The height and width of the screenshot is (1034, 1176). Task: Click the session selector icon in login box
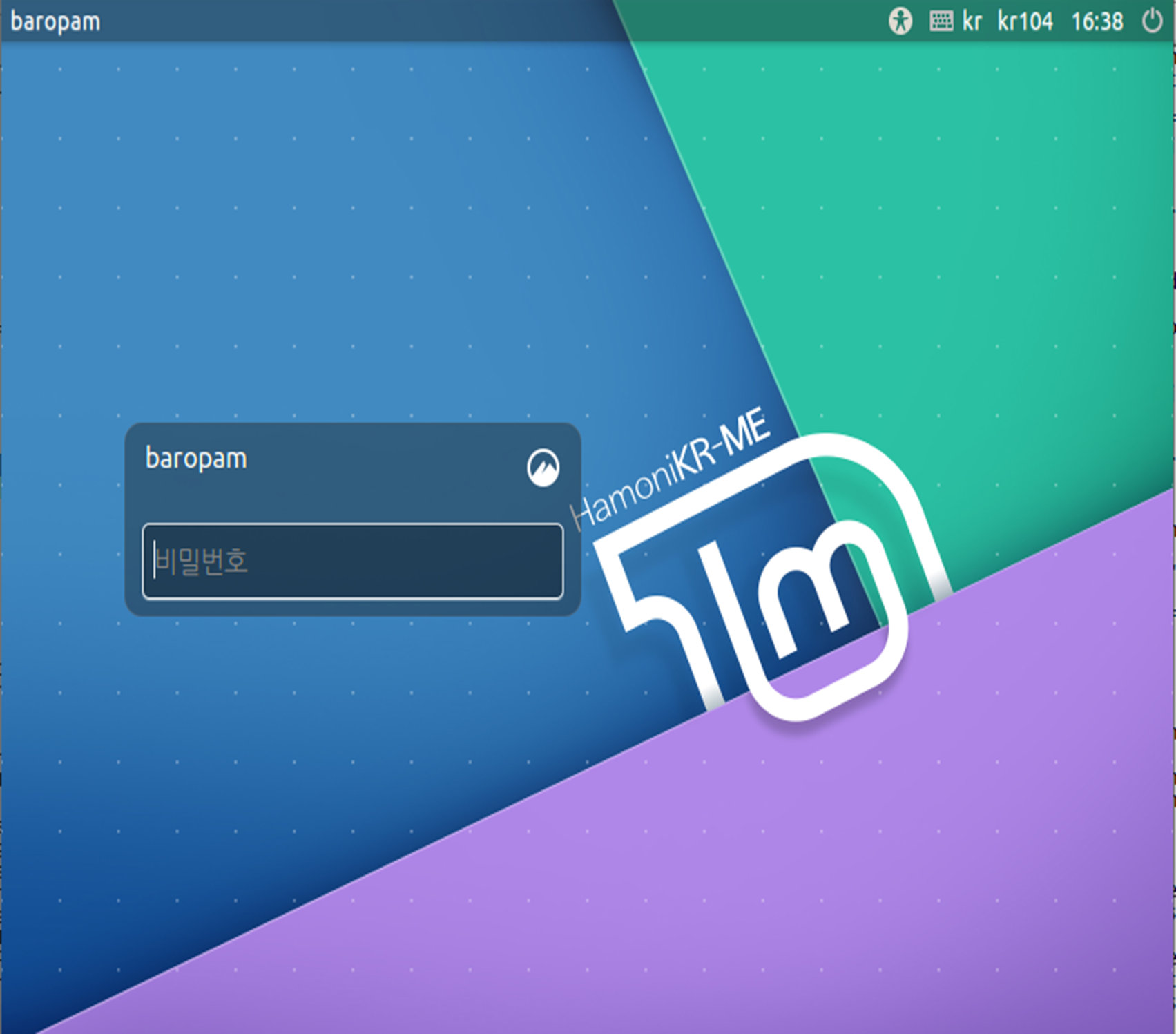tap(543, 468)
